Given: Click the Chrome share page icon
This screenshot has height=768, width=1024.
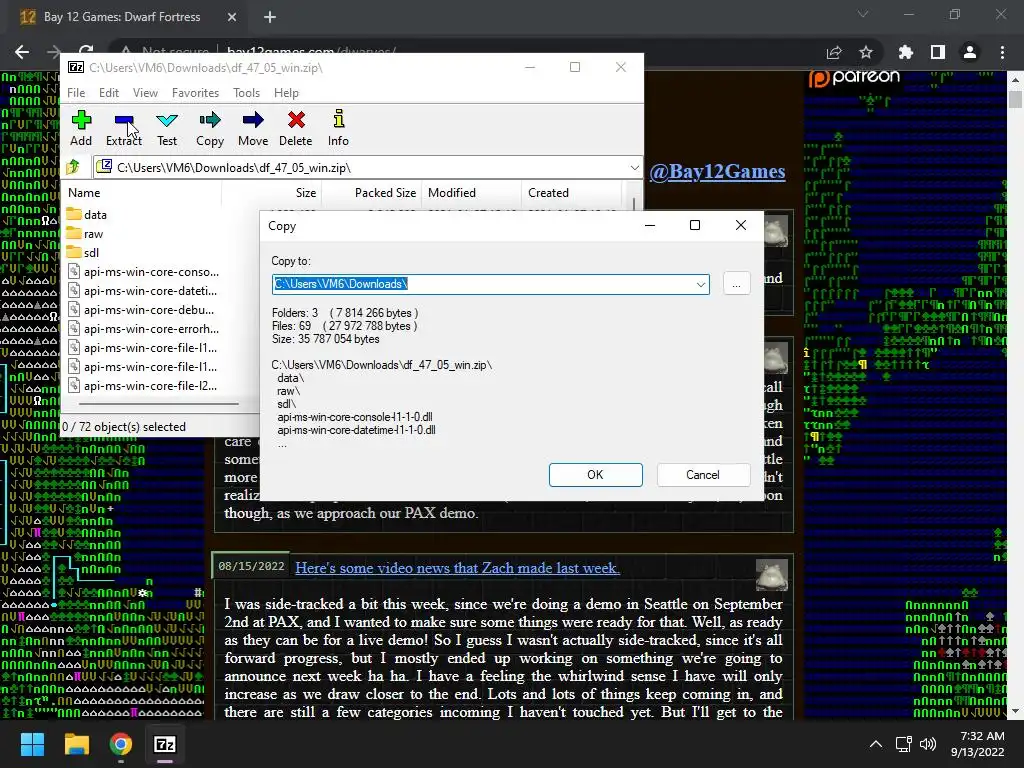Looking at the screenshot, I should coord(834,52).
